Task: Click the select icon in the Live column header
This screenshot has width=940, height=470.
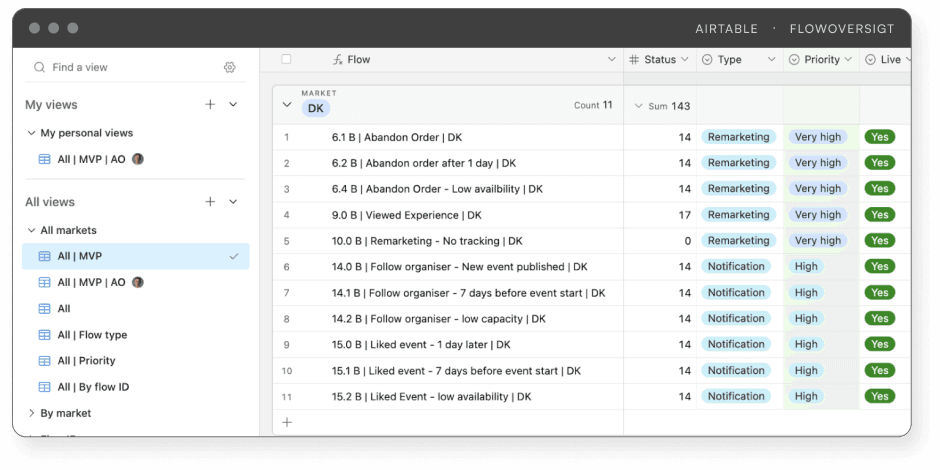Action: 870,59
